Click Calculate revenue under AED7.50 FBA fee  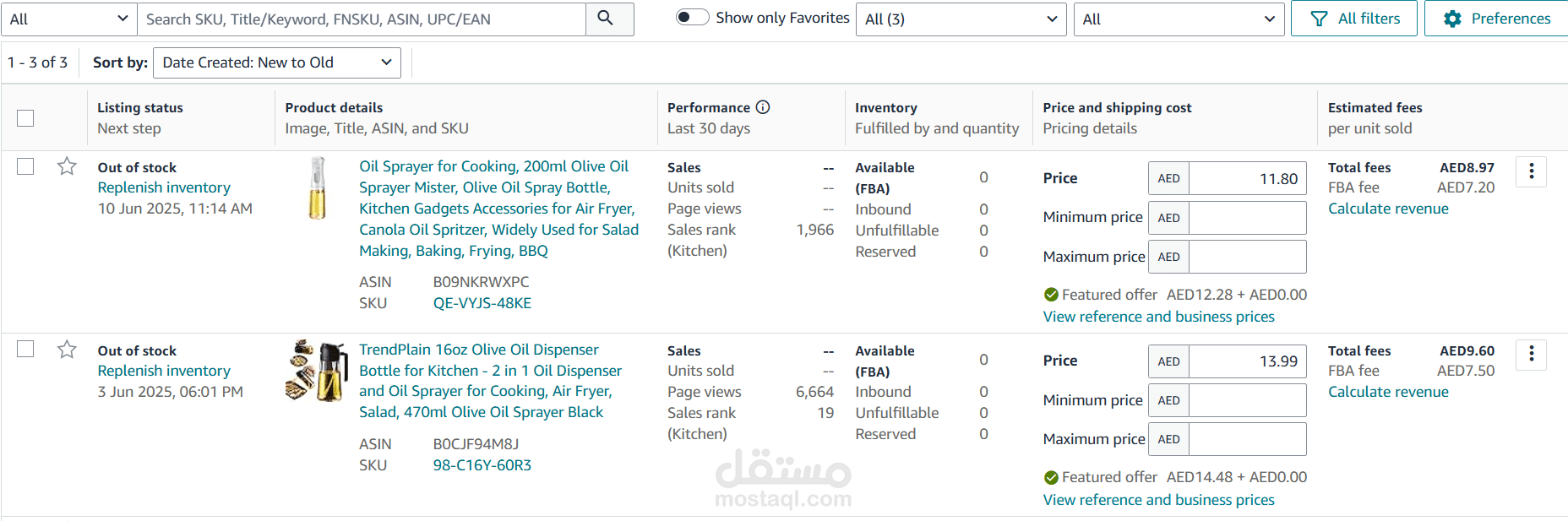(x=1388, y=392)
